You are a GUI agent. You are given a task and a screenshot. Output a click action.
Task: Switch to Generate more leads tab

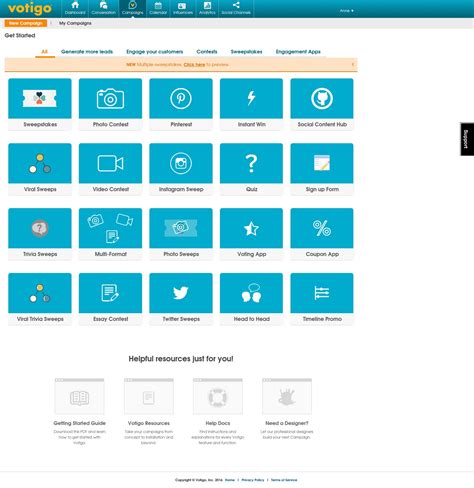(87, 52)
